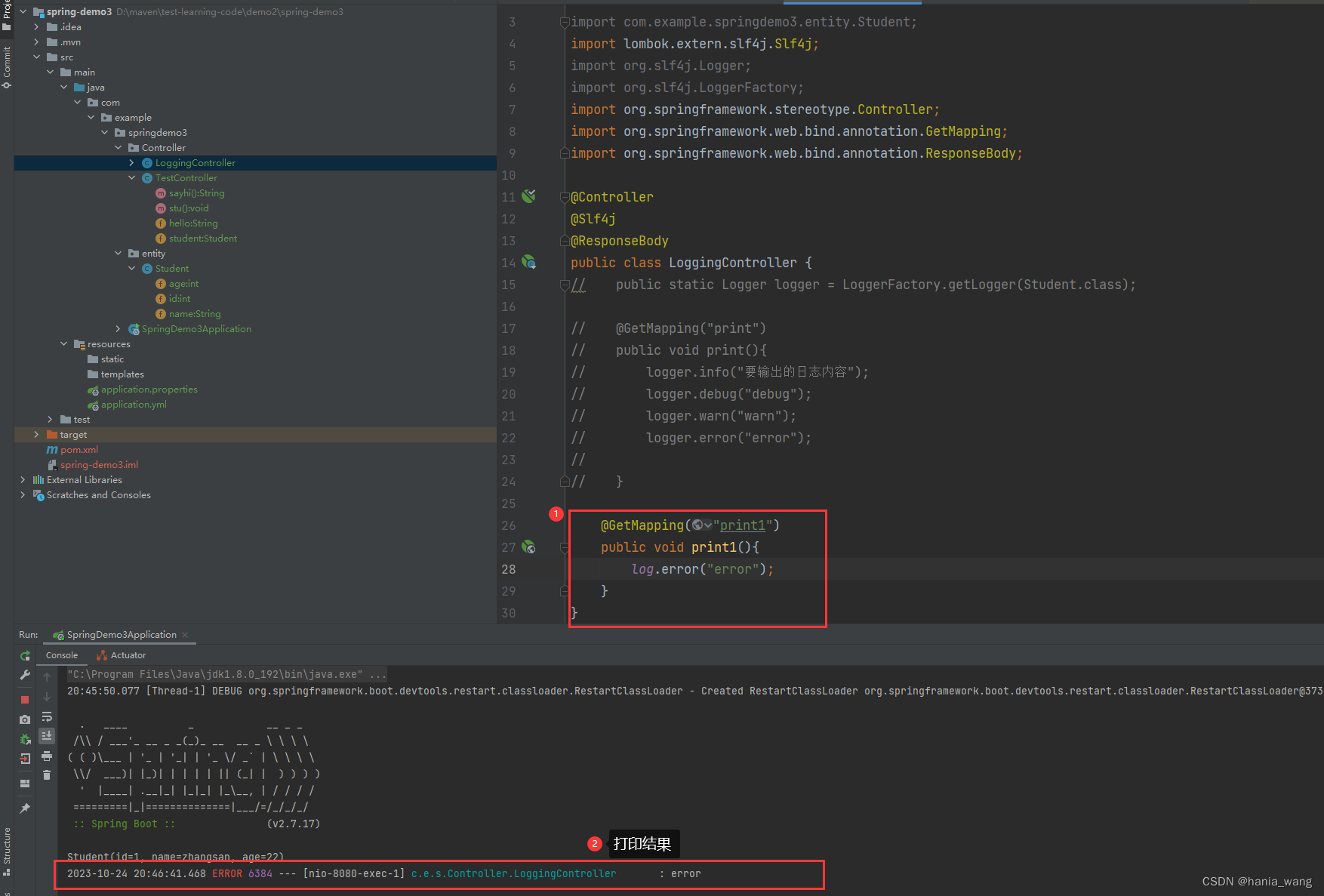Open spring-demo3.iml file
Screen dimensions: 1324x896
click(99, 465)
